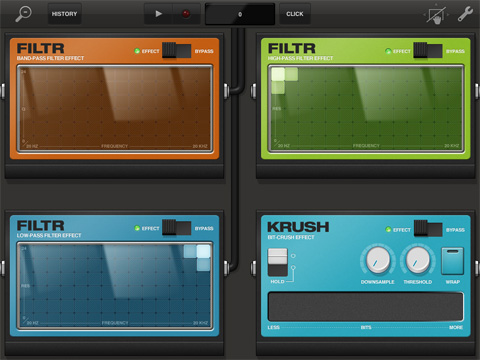The image size is (480, 360).
Task: Click the green EFFECT LED on KRUSH
Action: [388, 229]
